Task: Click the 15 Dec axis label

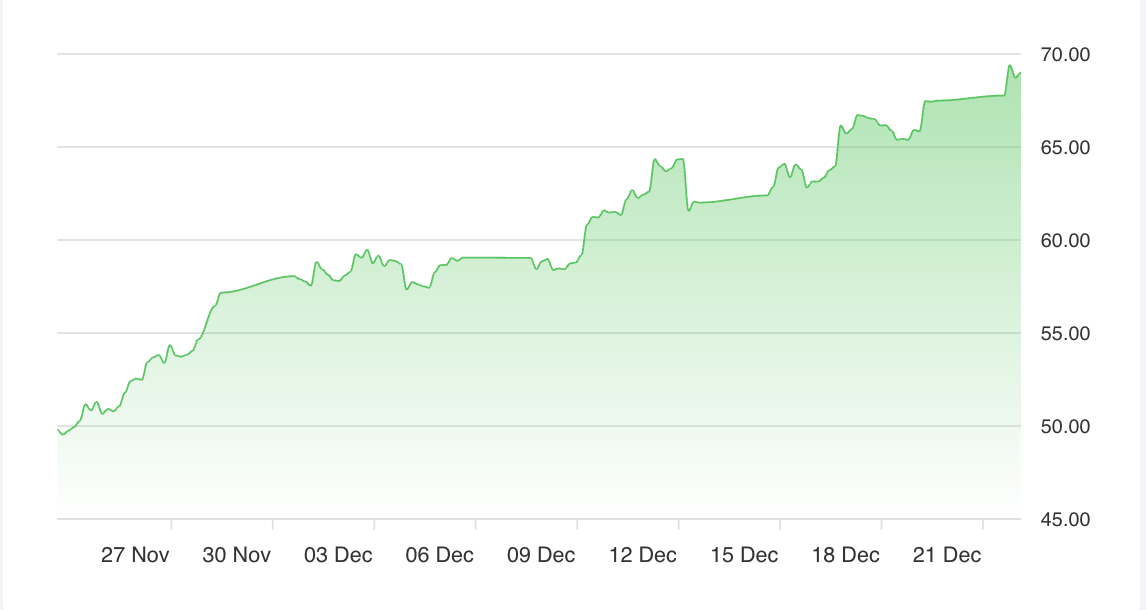Action: [744, 555]
